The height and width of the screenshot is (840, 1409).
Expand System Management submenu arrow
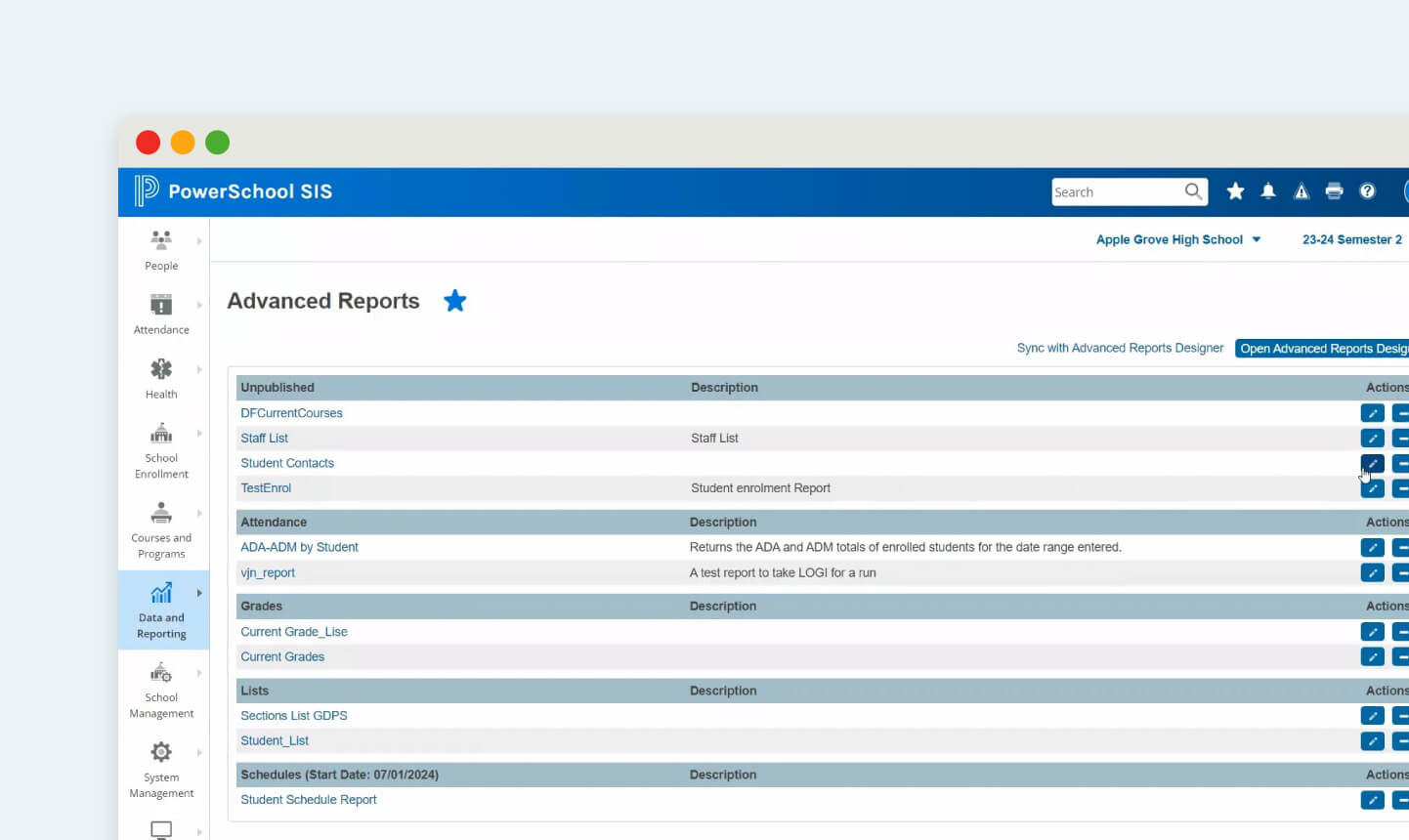click(x=199, y=752)
